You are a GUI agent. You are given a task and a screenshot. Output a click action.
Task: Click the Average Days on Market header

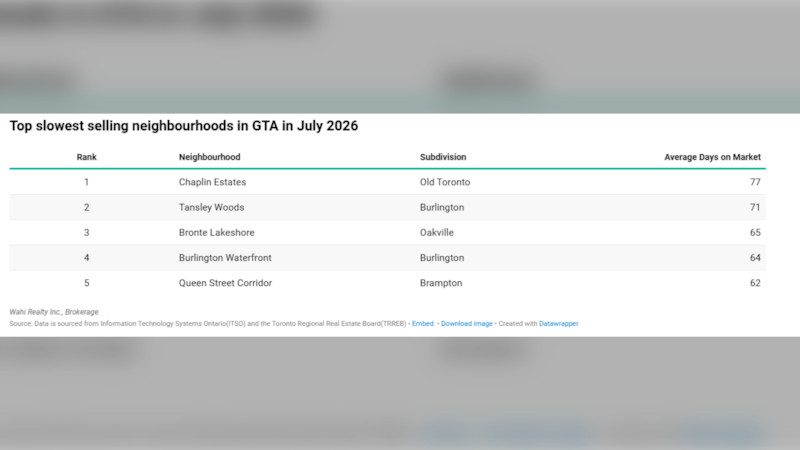[712, 157]
